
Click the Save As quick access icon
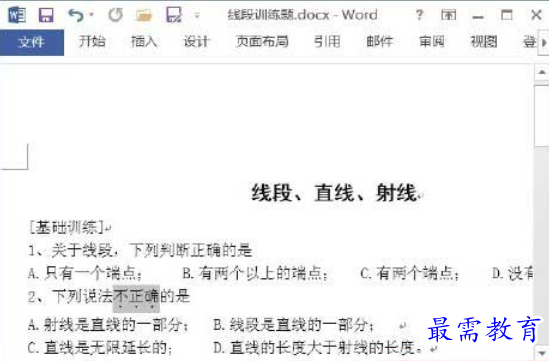(174, 15)
